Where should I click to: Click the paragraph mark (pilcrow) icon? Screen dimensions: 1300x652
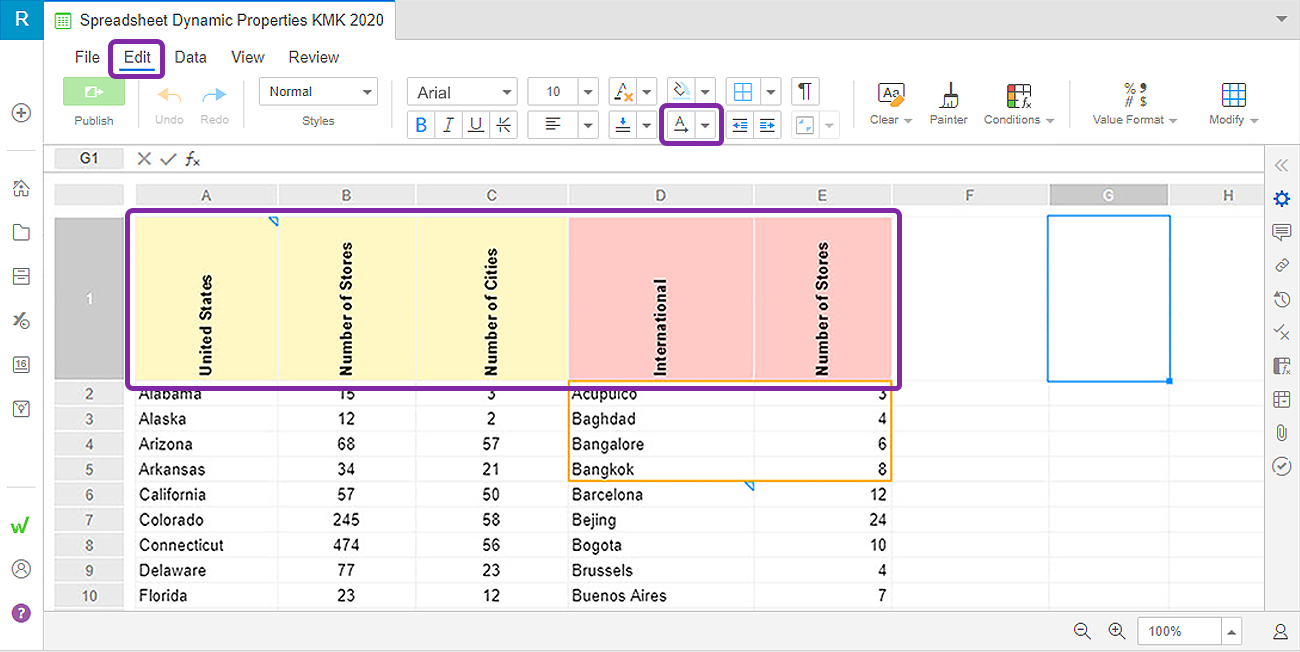click(x=805, y=92)
